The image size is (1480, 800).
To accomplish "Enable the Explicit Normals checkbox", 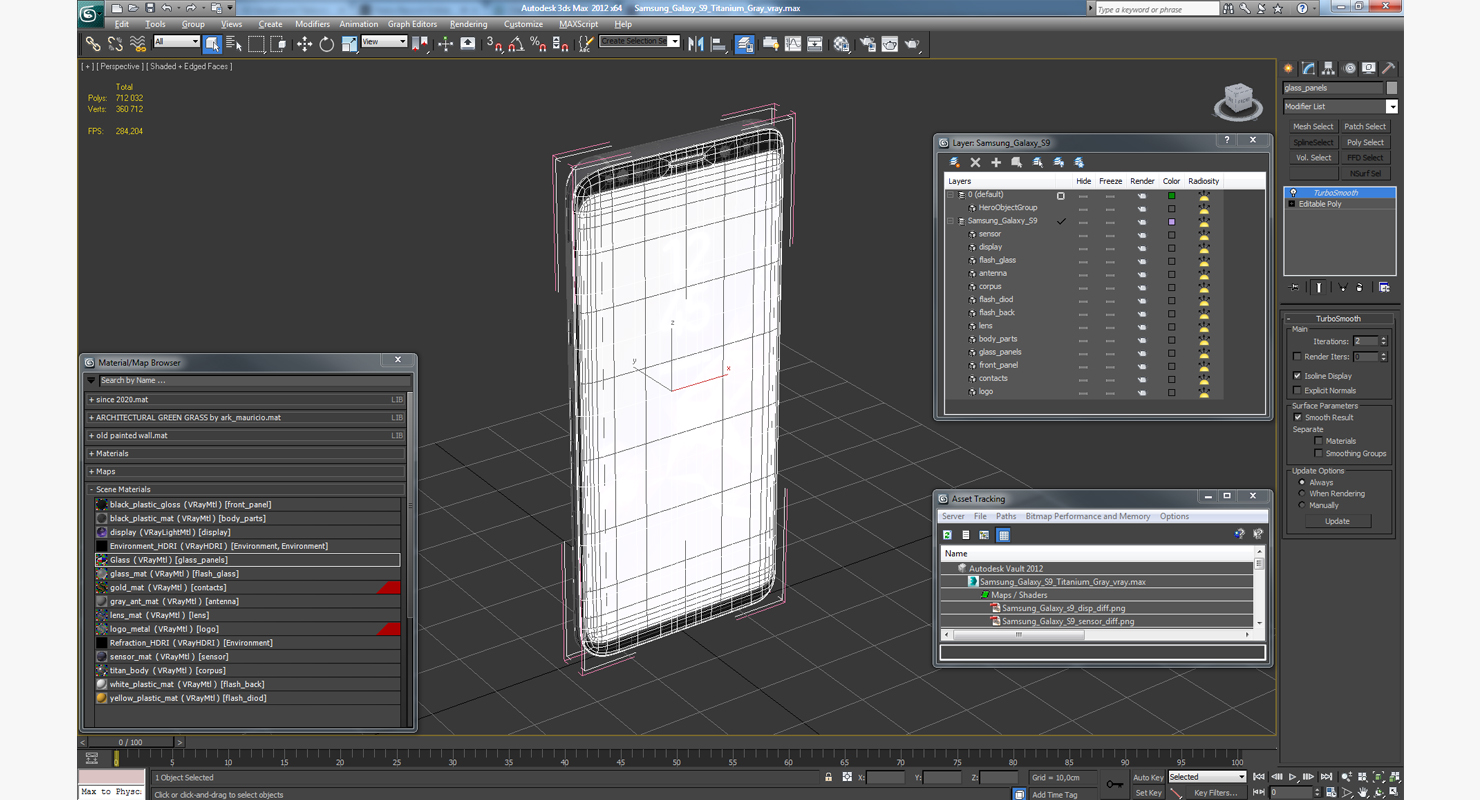I will click(x=1297, y=390).
